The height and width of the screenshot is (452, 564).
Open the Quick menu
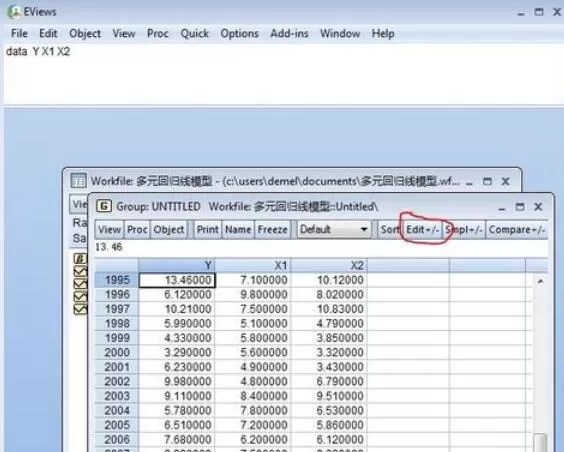click(195, 33)
